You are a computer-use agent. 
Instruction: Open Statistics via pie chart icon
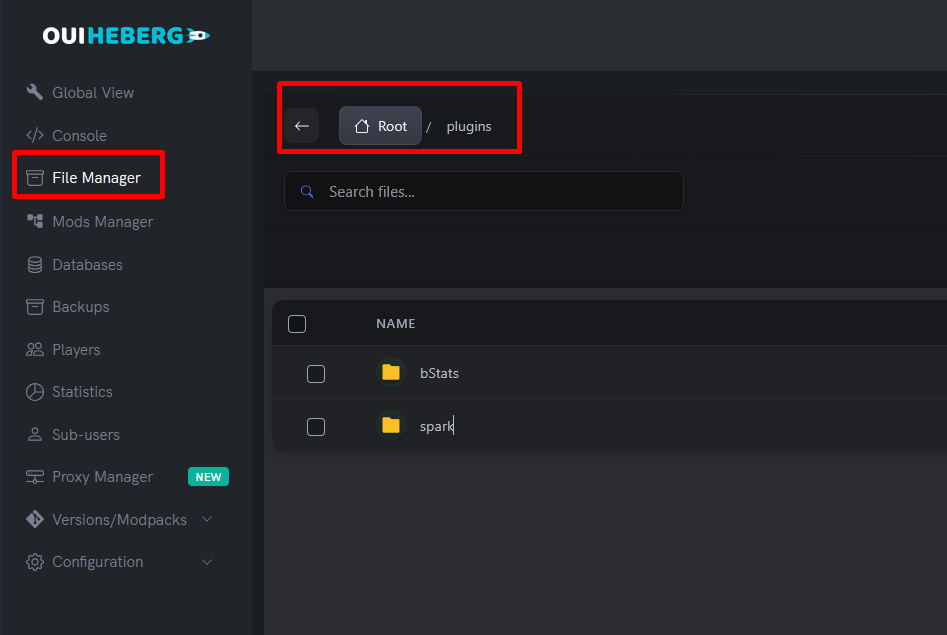tap(35, 392)
